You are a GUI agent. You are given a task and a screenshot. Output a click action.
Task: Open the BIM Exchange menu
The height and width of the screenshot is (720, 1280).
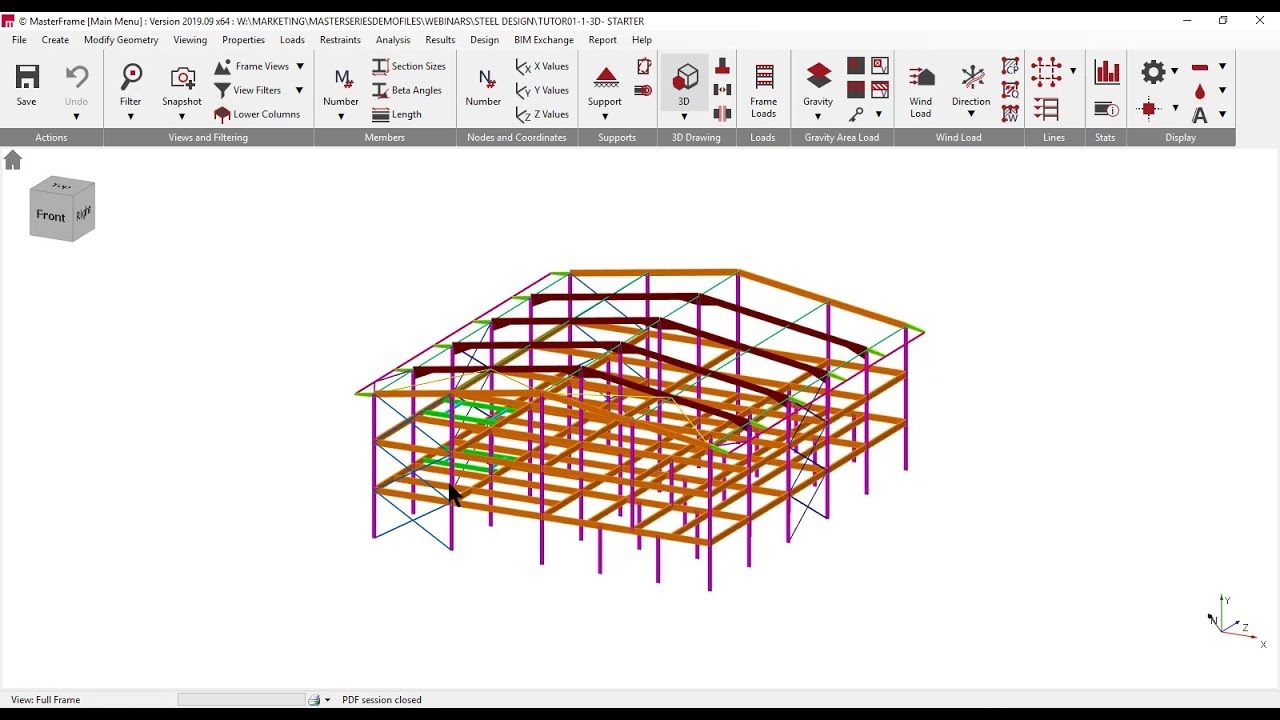(544, 40)
